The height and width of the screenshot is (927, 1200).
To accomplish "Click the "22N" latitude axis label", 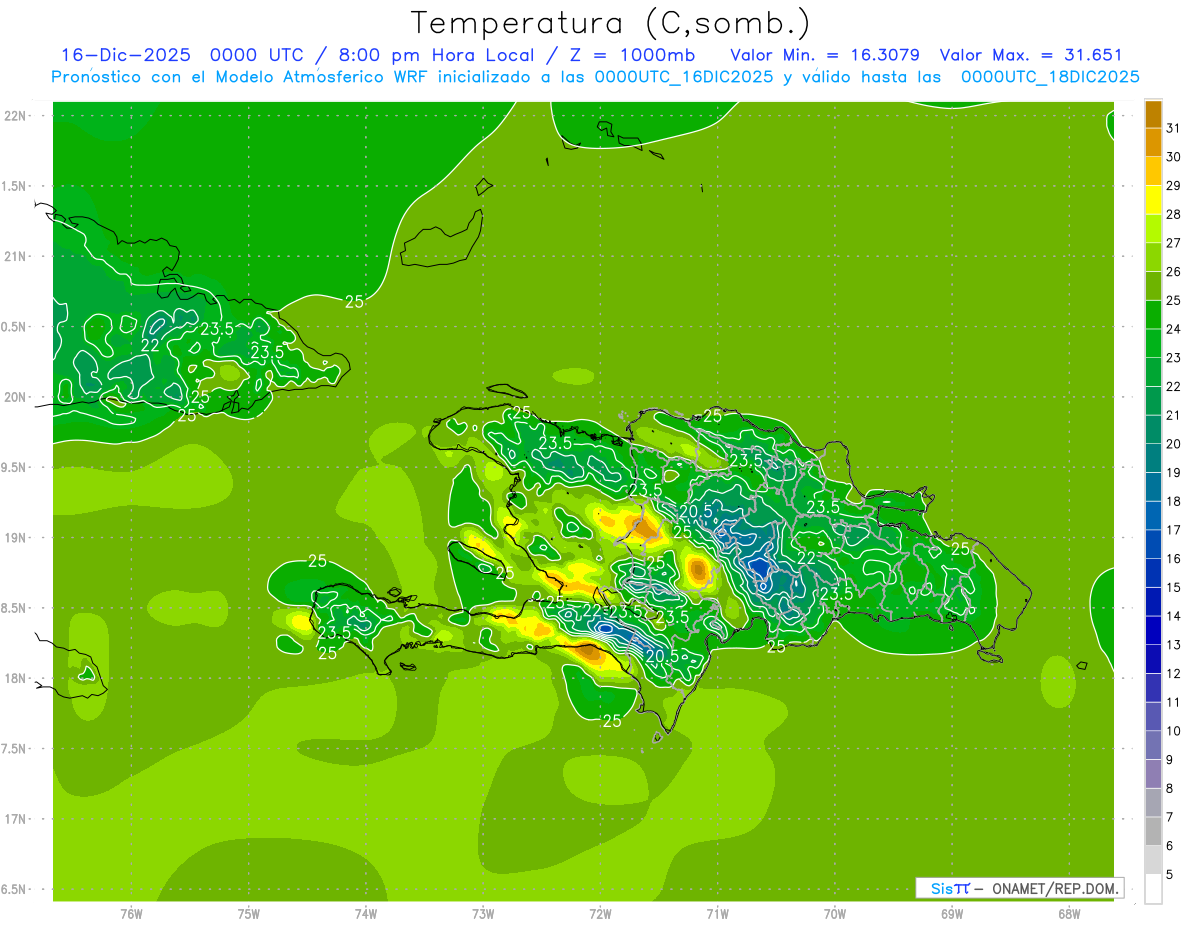I will (x=15, y=116).
